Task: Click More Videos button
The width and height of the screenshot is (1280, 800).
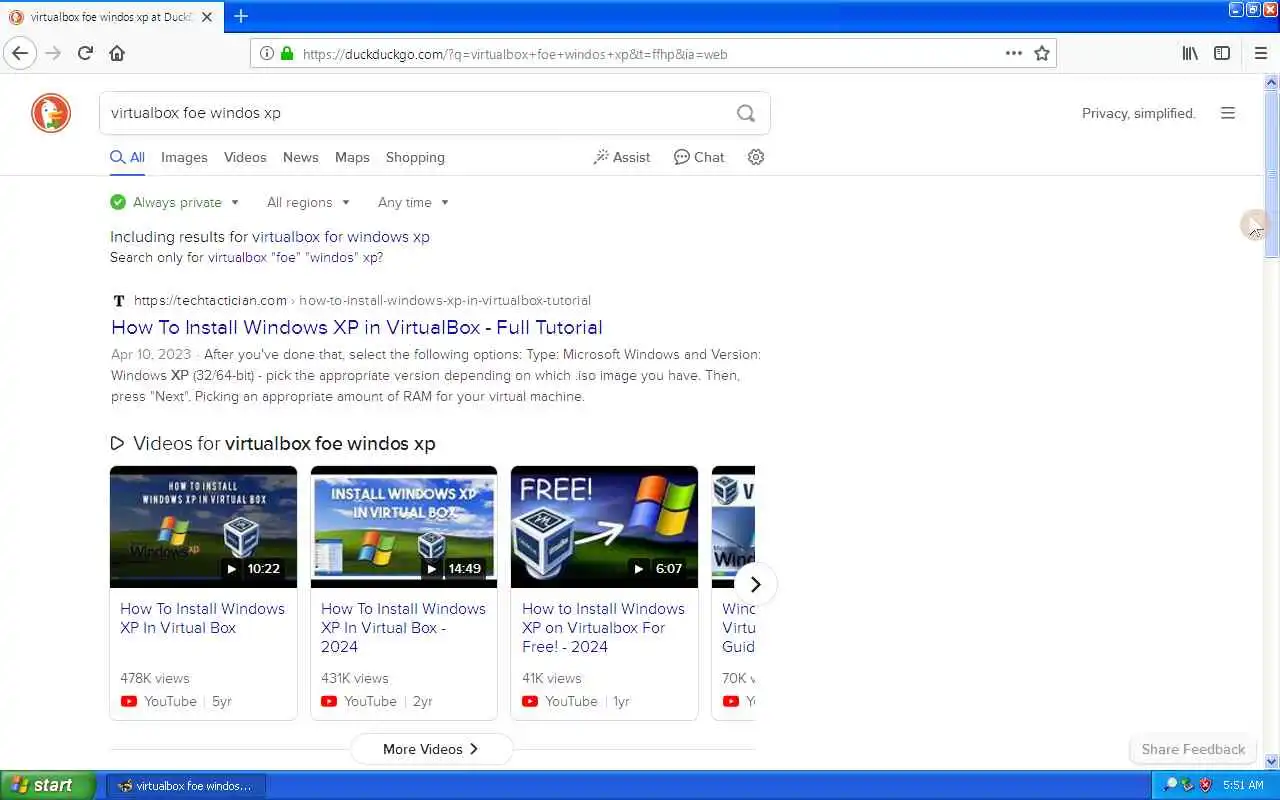Action: [x=431, y=749]
